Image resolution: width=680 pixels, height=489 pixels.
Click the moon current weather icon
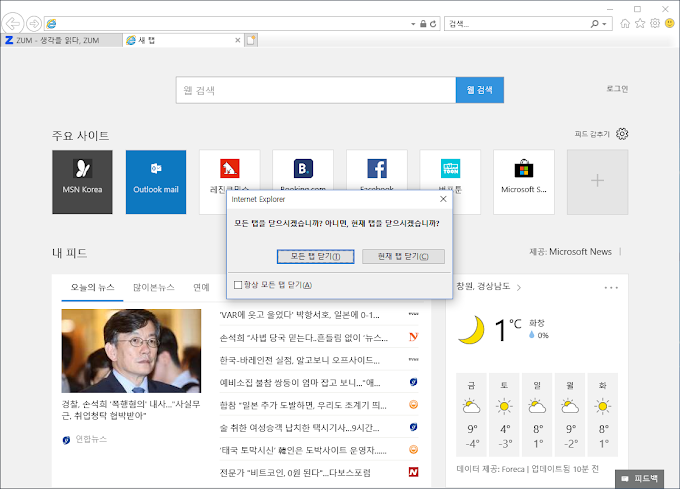pyautogui.click(x=471, y=330)
